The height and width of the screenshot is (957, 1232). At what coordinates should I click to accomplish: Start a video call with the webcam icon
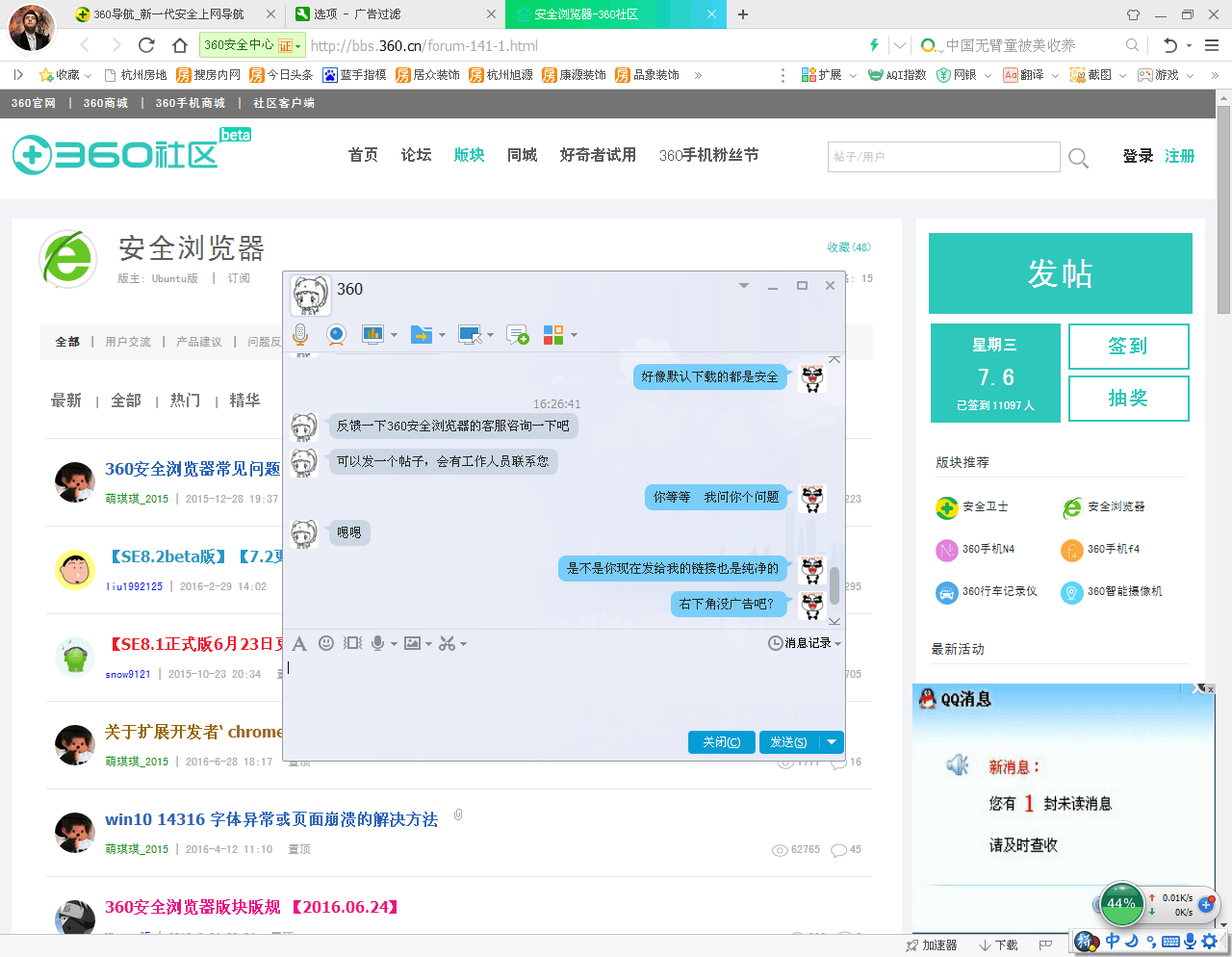pyautogui.click(x=336, y=334)
